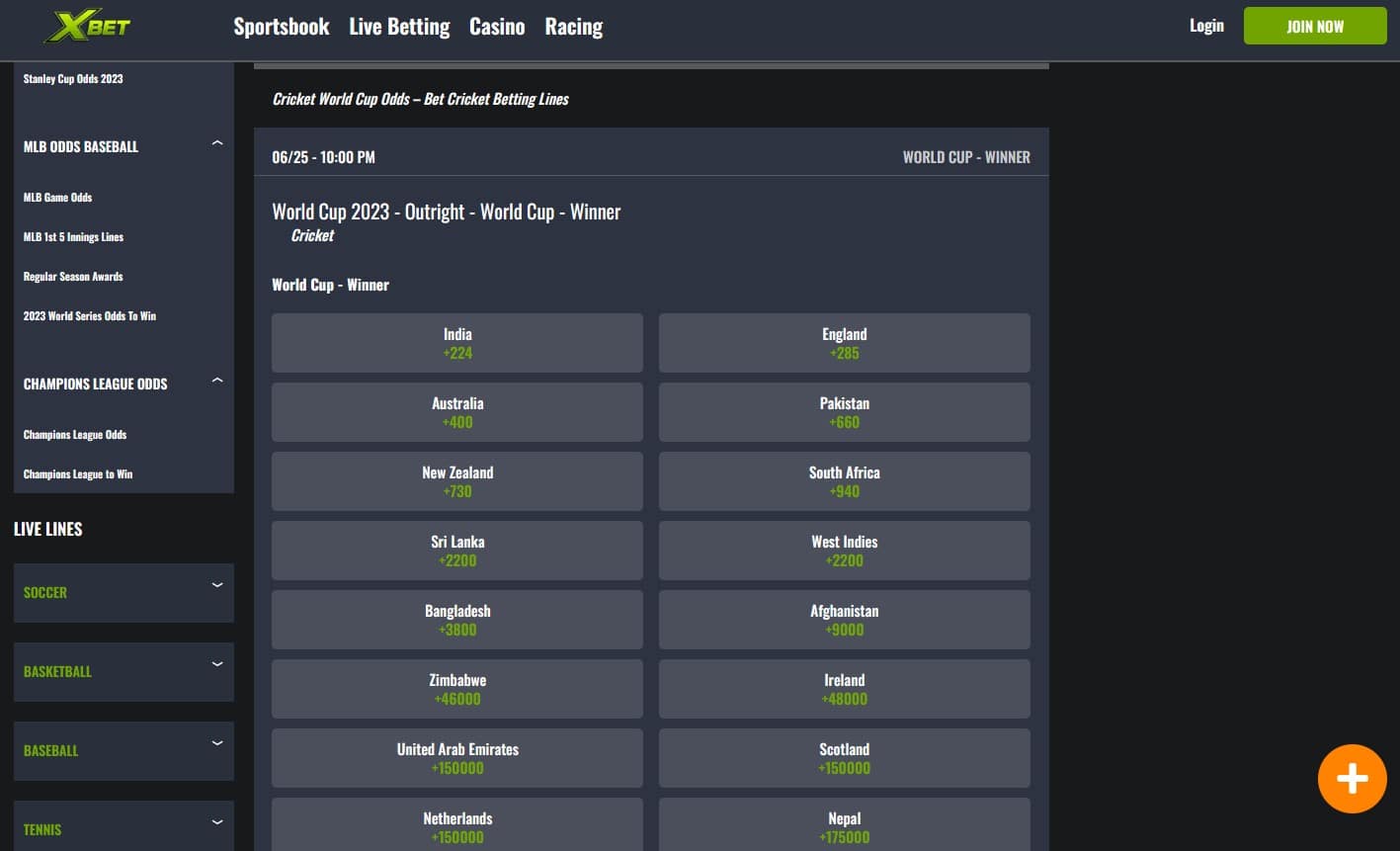
Task: Click the Login link
Action: (1206, 26)
